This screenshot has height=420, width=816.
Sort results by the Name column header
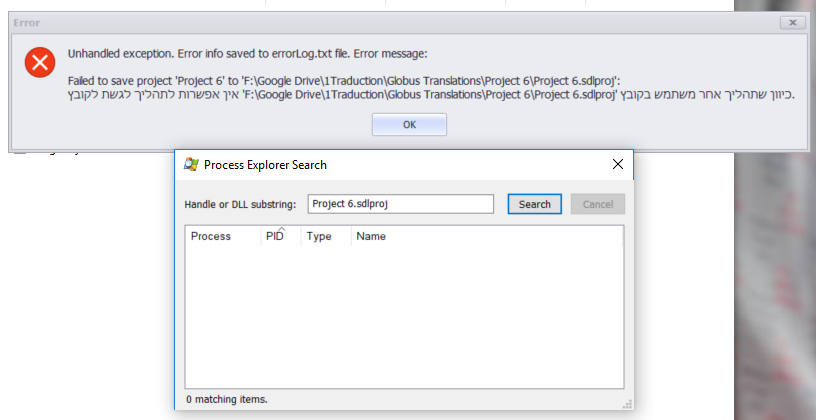(x=371, y=236)
